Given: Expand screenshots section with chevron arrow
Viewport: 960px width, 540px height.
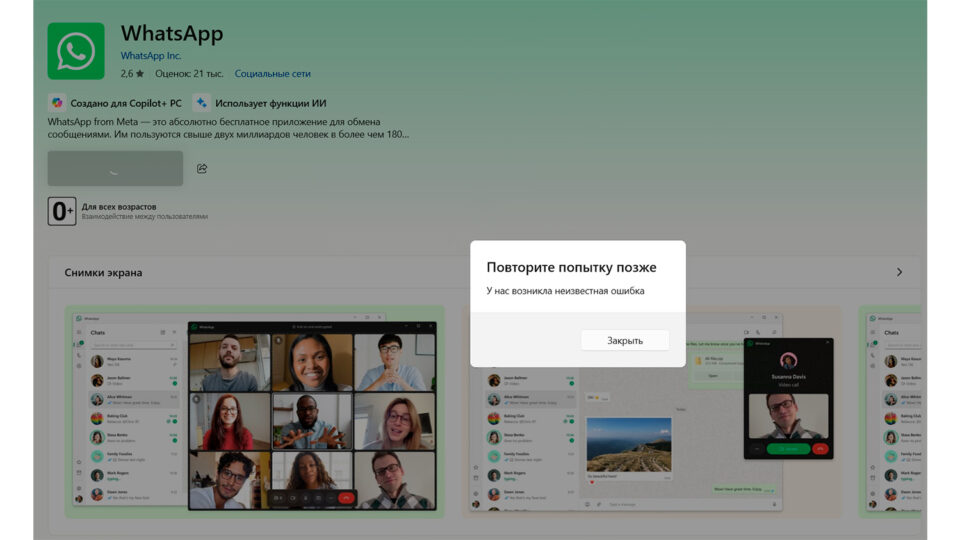Looking at the screenshot, I should 899,272.
